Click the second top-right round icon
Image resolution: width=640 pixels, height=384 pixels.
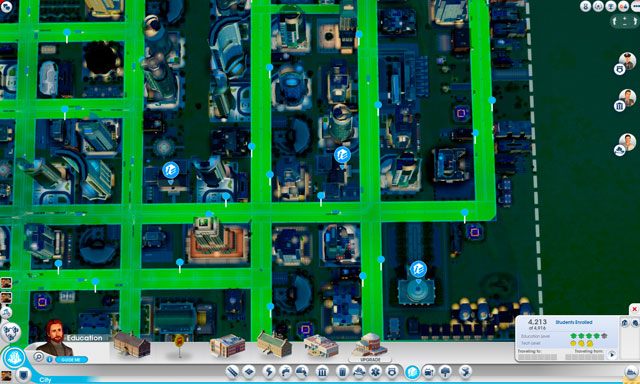coord(598,6)
